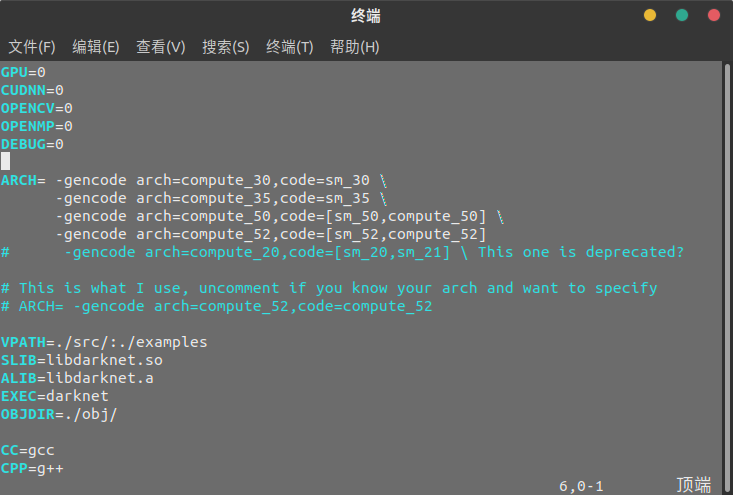Open the 搜索(S) menu
The image size is (733, 495).
pyautogui.click(x=225, y=47)
